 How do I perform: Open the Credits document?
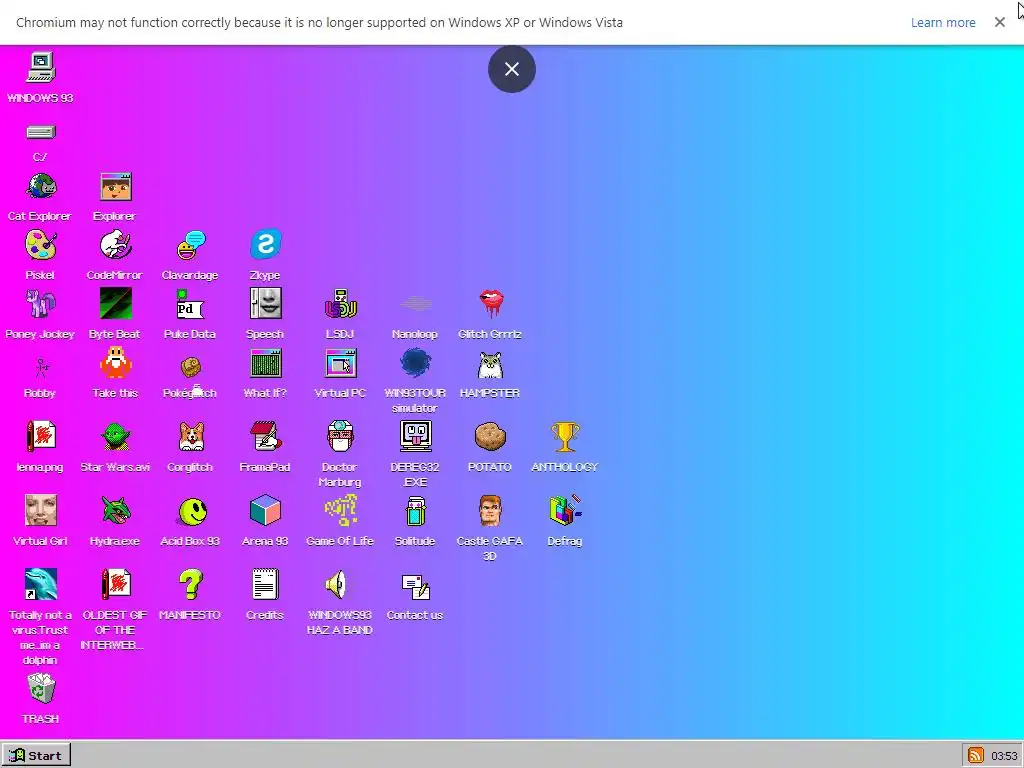coord(265,584)
